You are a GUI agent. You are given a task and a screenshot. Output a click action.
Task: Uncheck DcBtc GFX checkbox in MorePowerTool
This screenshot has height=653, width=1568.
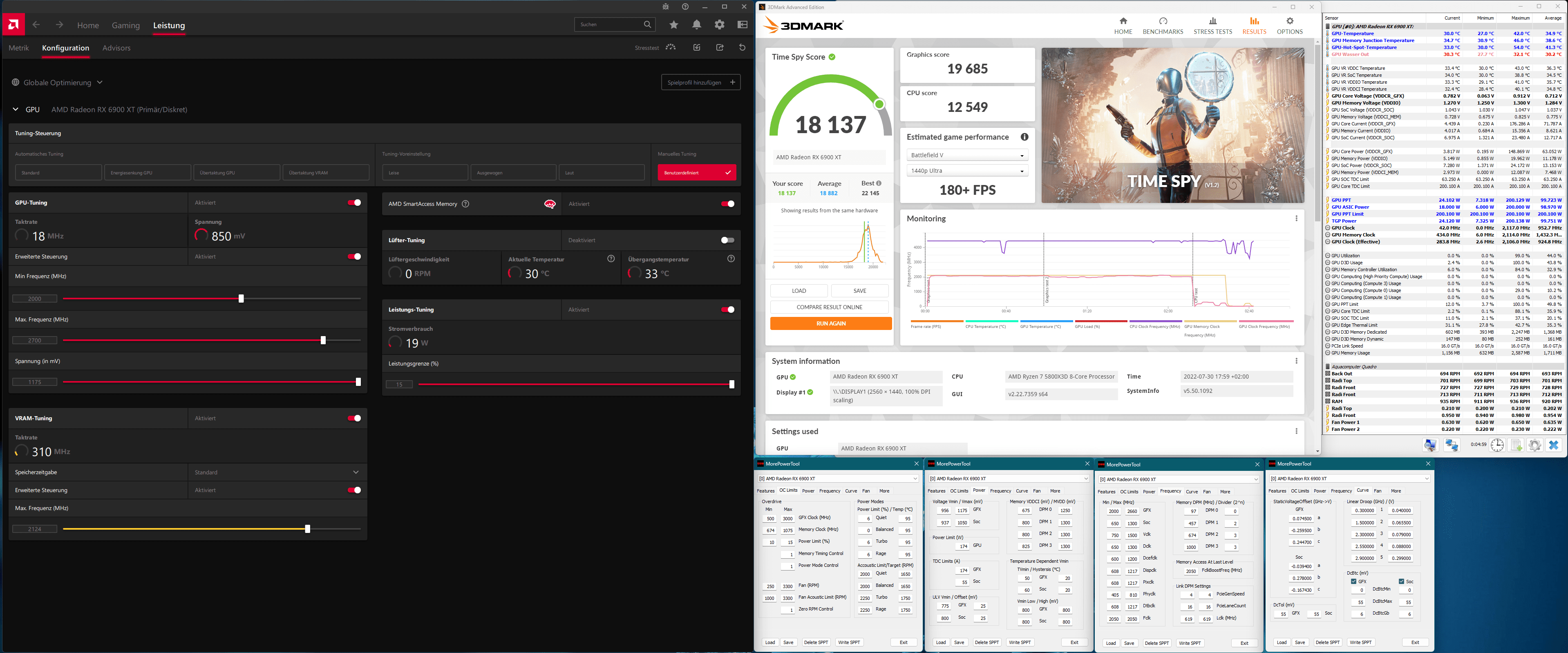[1353, 581]
